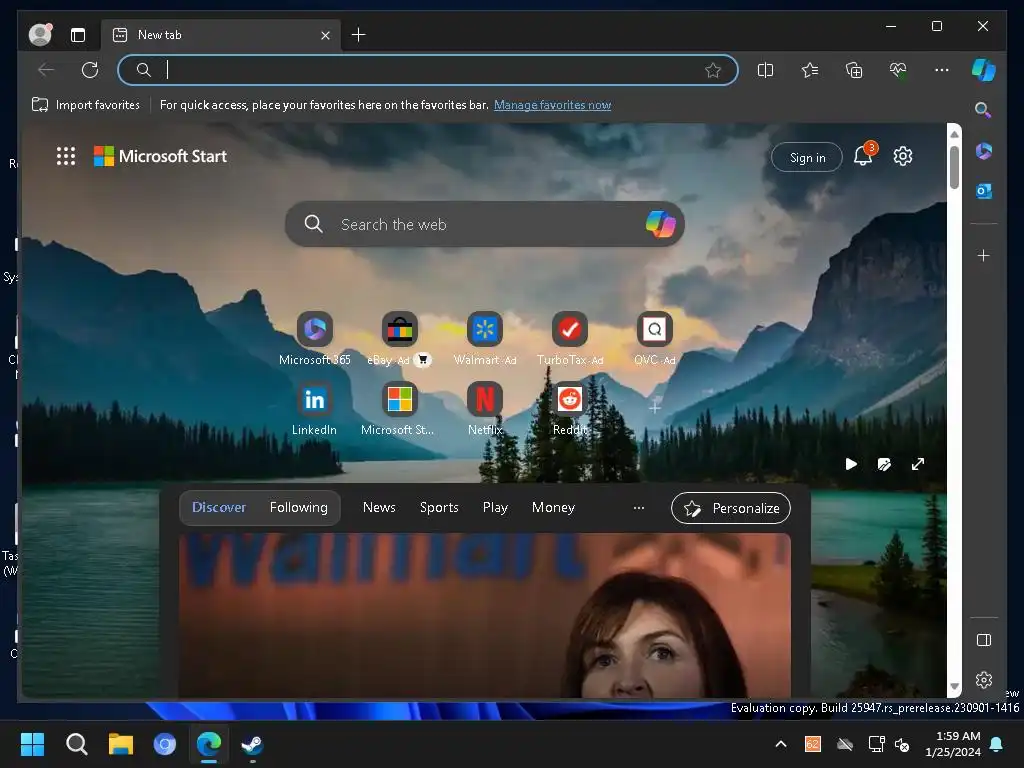
Task: Open the Favorites list
Action: pyautogui.click(x=810, y=70)
